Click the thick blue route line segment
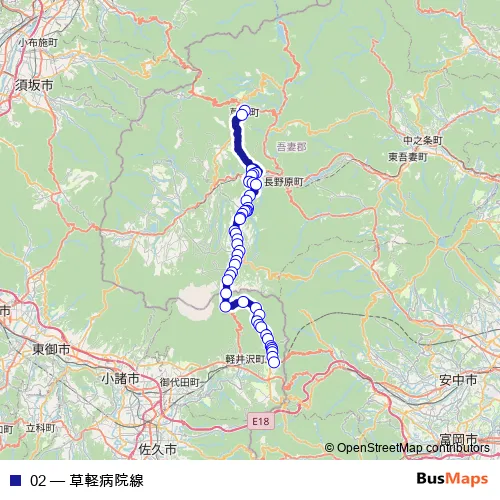Image resolution: width=500 pixels, height=500 pixels. [239, 144]
